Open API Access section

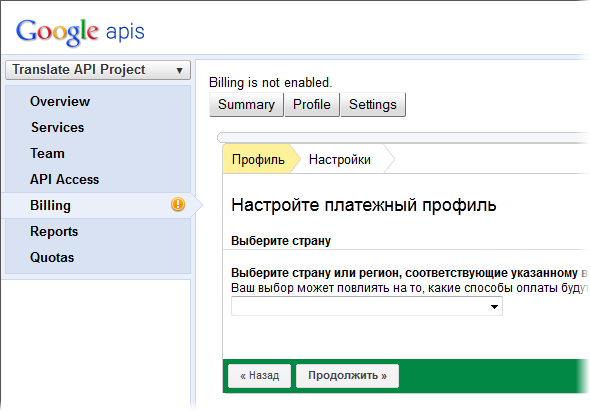[64, 179]
